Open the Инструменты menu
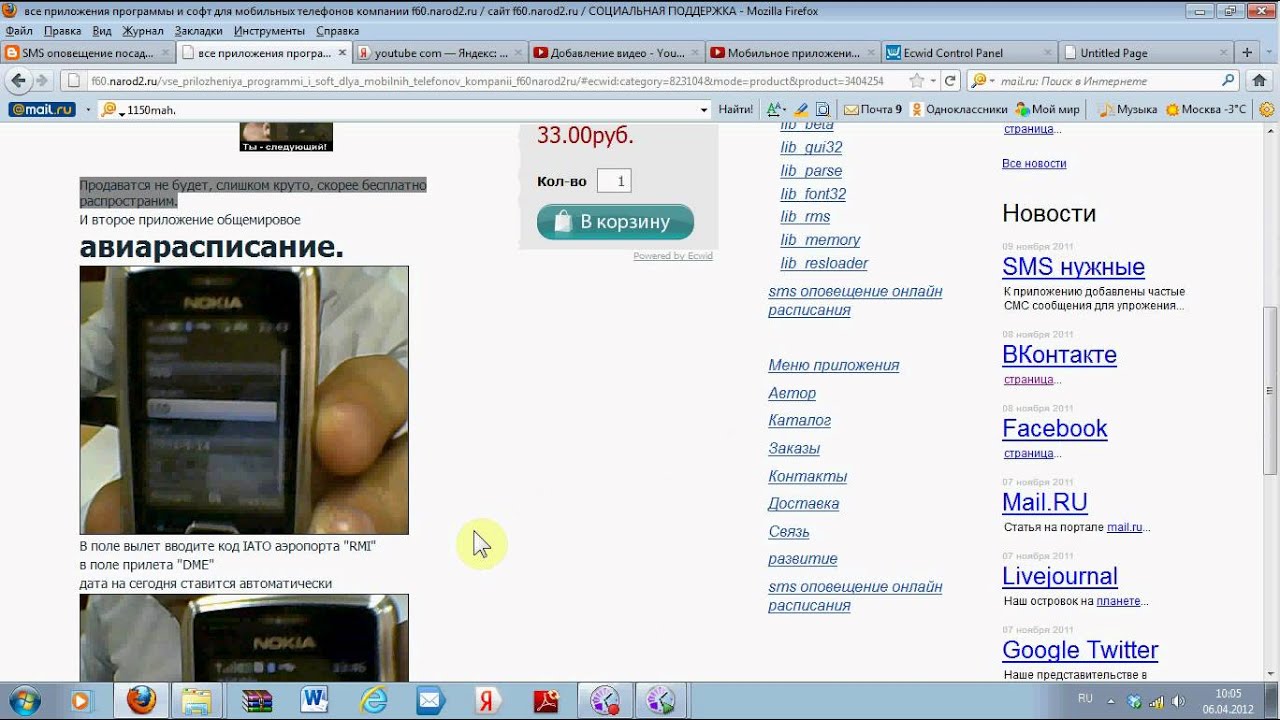This screenshot has height=720, width=1280. click(x=269, y=31)
